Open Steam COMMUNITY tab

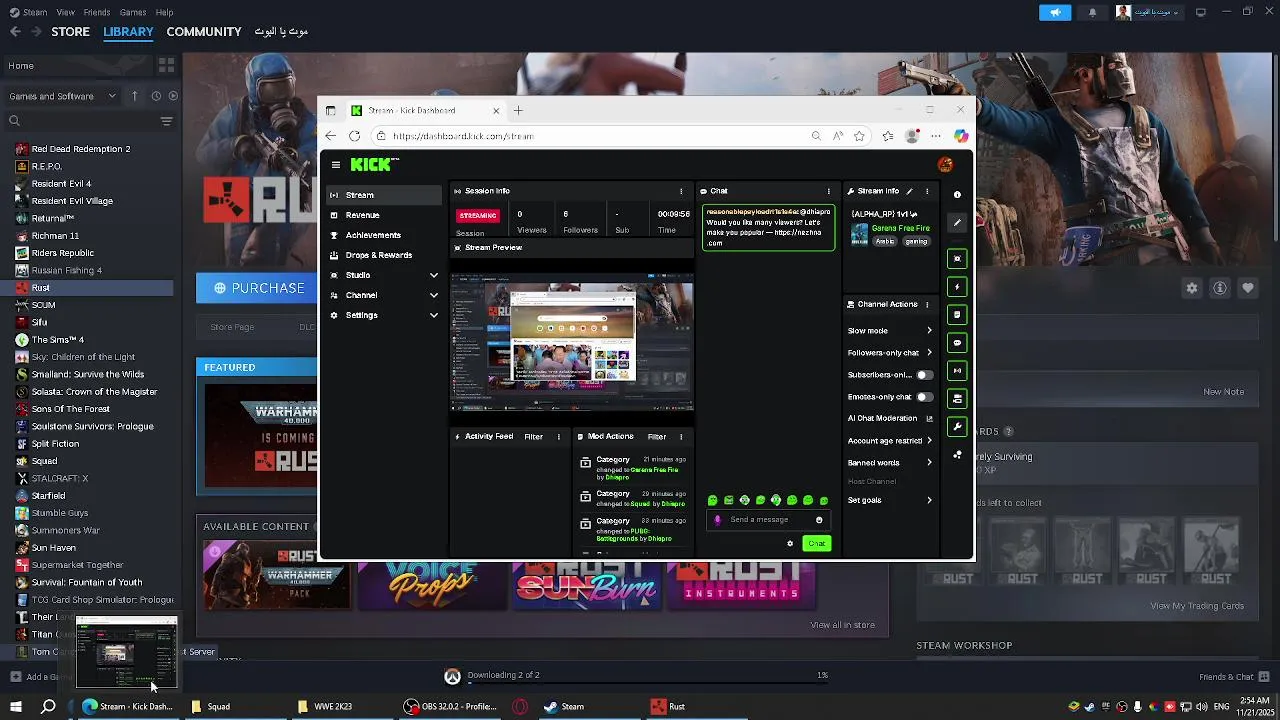pyautogui.click(x=204, y=32)
